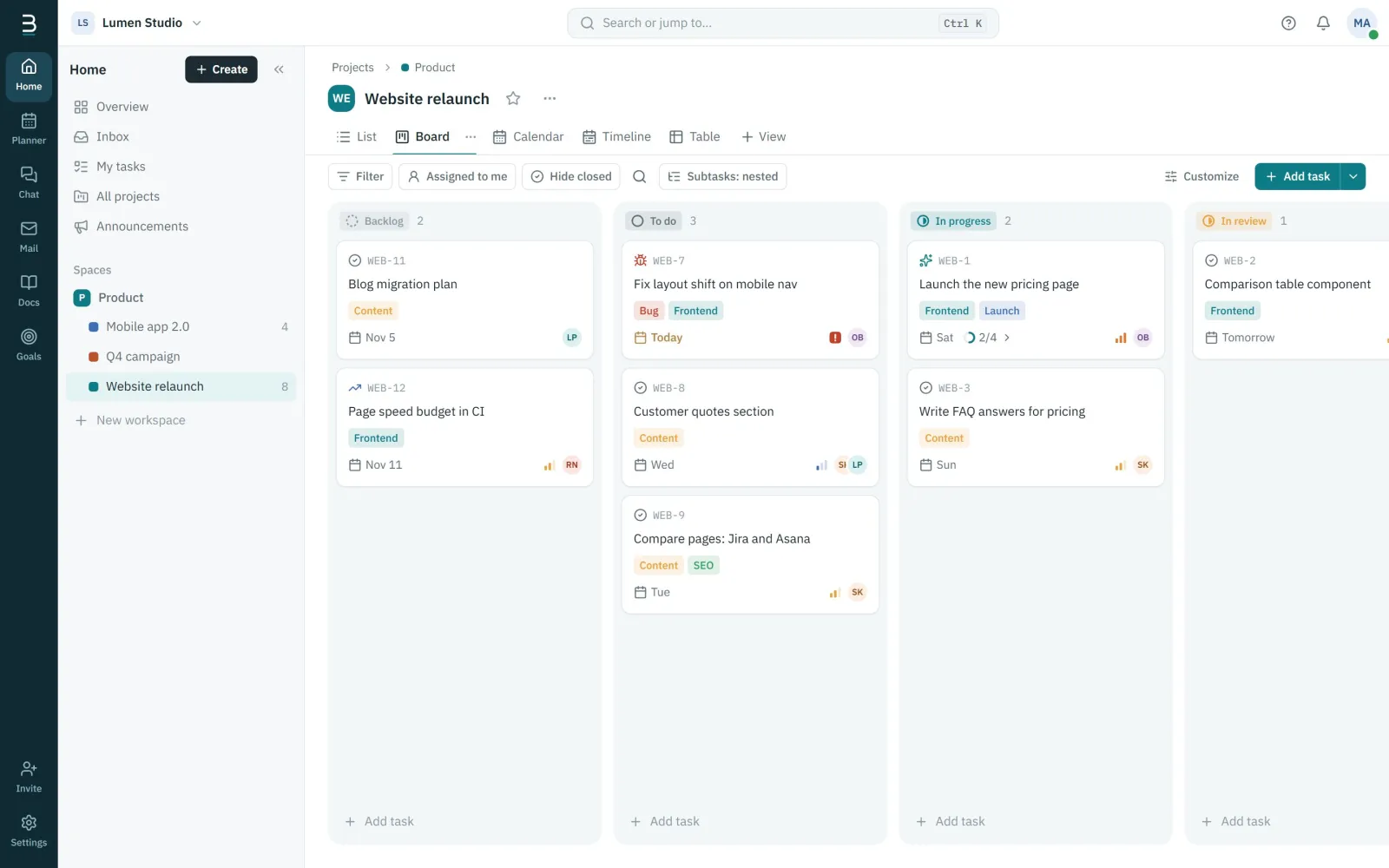Open Board view options ellipsis
1389x868 pixels.
(471, 137)
